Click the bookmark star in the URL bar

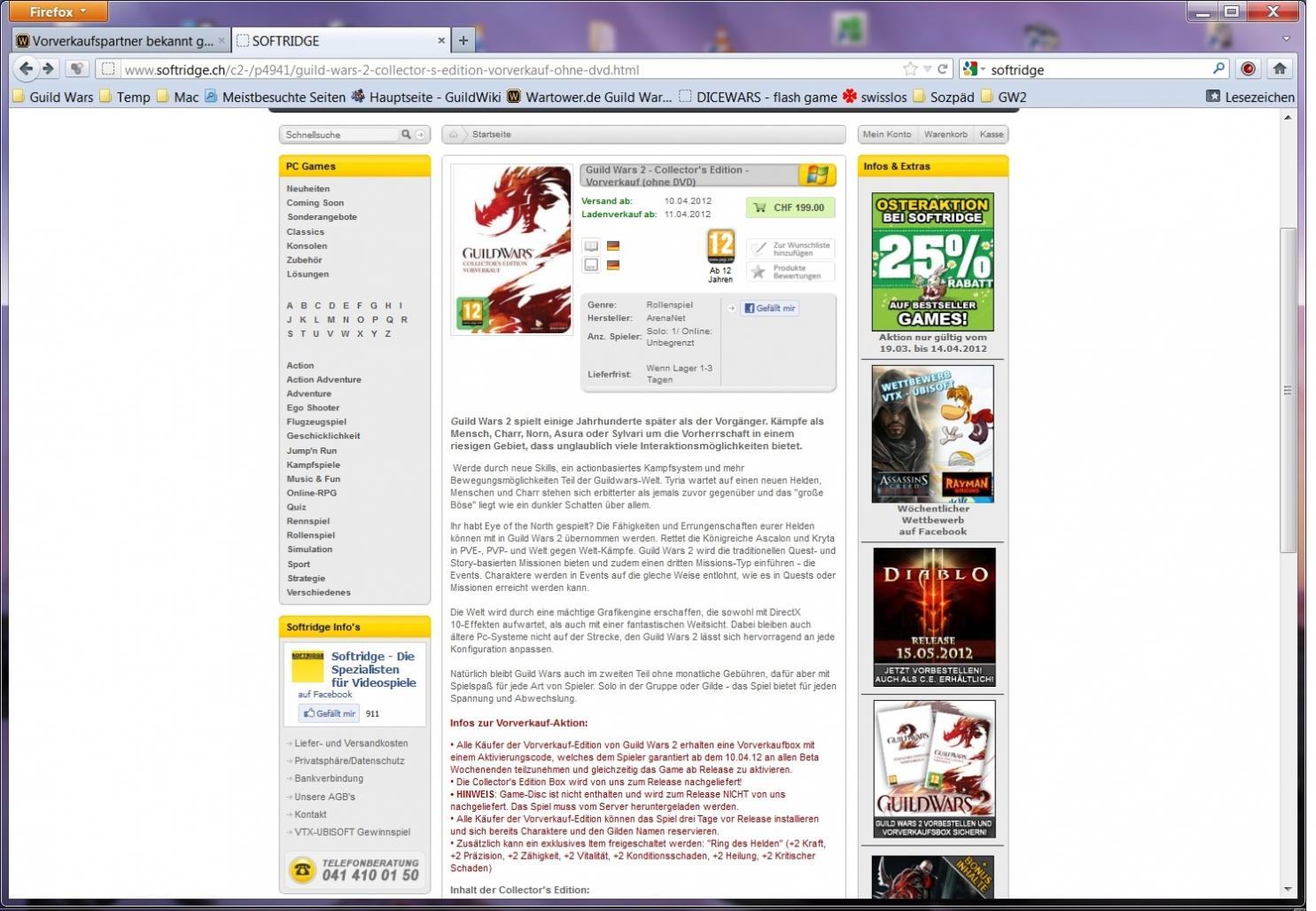(910, 69)
